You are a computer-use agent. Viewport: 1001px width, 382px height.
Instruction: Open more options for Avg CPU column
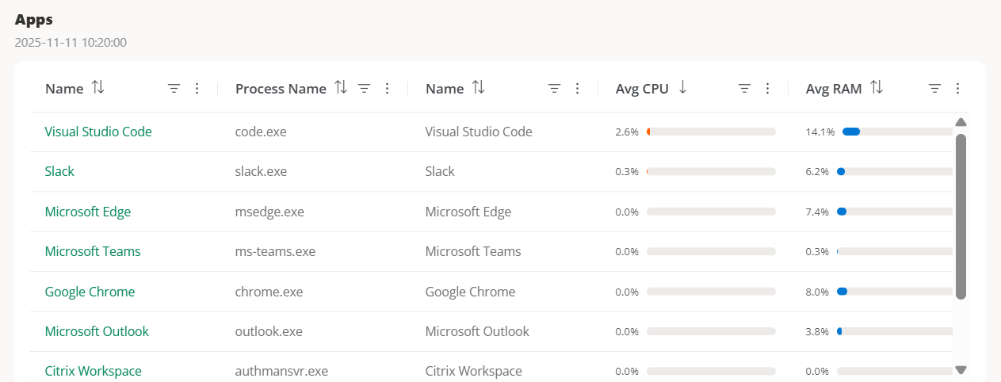pyautogui.click(x=767, y=89)
